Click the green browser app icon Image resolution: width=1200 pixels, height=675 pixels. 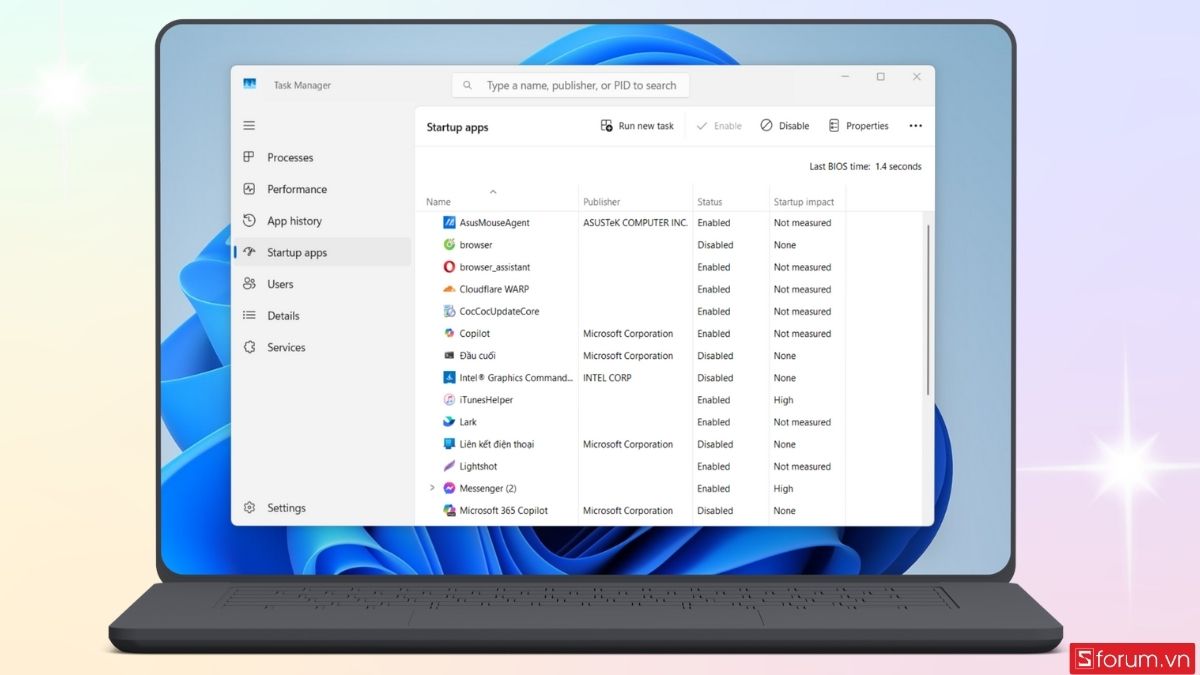pyautogui.click(x=449, y=245)
